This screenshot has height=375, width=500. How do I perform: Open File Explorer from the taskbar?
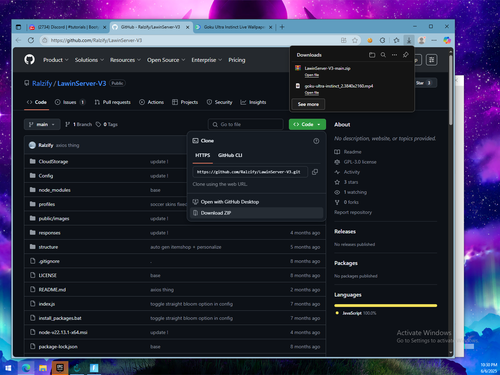pyautogui.click(x=43, y=368)
